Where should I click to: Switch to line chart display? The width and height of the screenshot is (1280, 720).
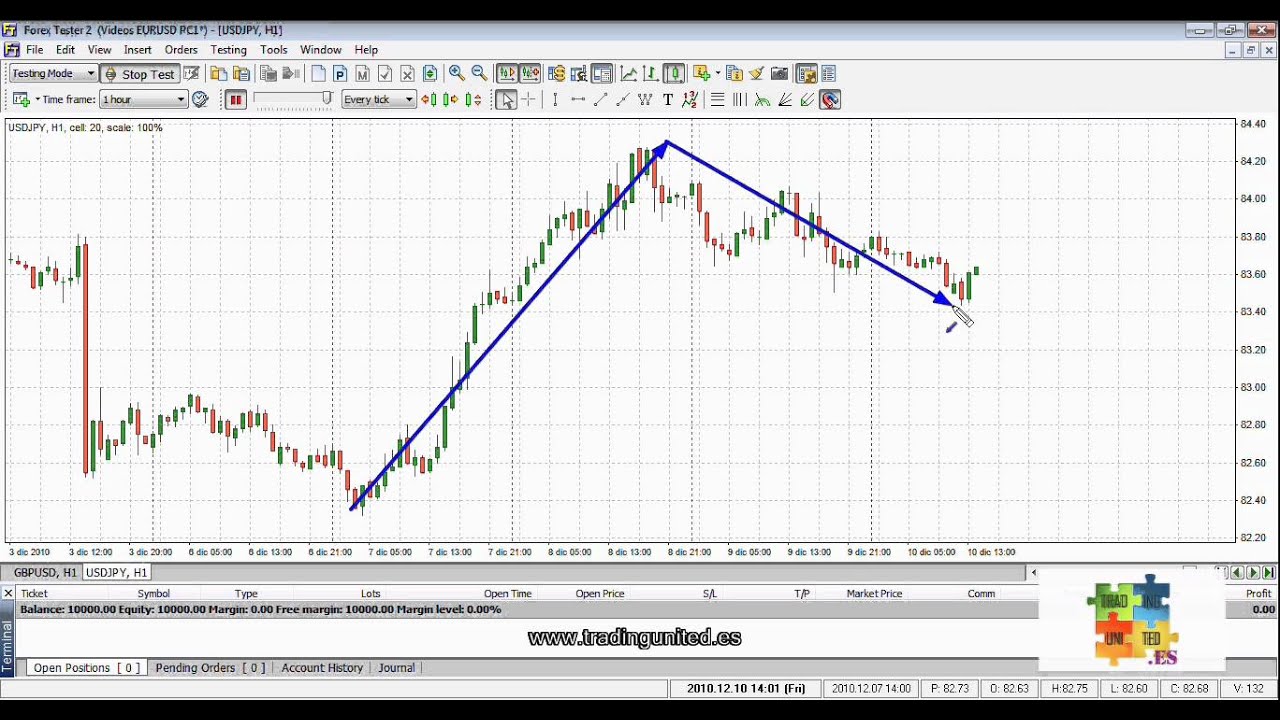click(629, 73)
